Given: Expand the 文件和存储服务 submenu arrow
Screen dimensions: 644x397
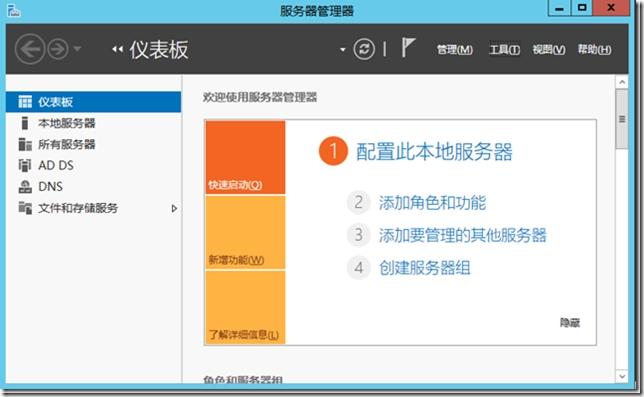Looking at the screenshot, I should (x=174, y=209).
